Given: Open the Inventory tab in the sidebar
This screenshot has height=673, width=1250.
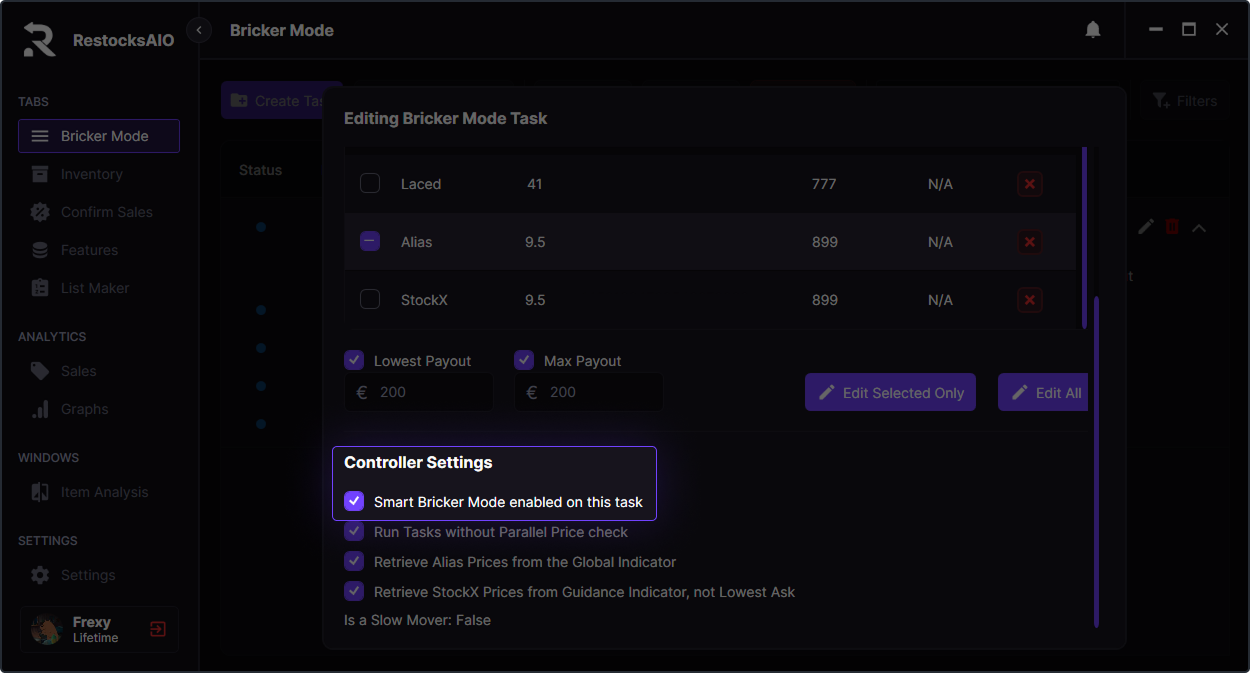Looking at the screenshot, I should [x=91, y=174].
